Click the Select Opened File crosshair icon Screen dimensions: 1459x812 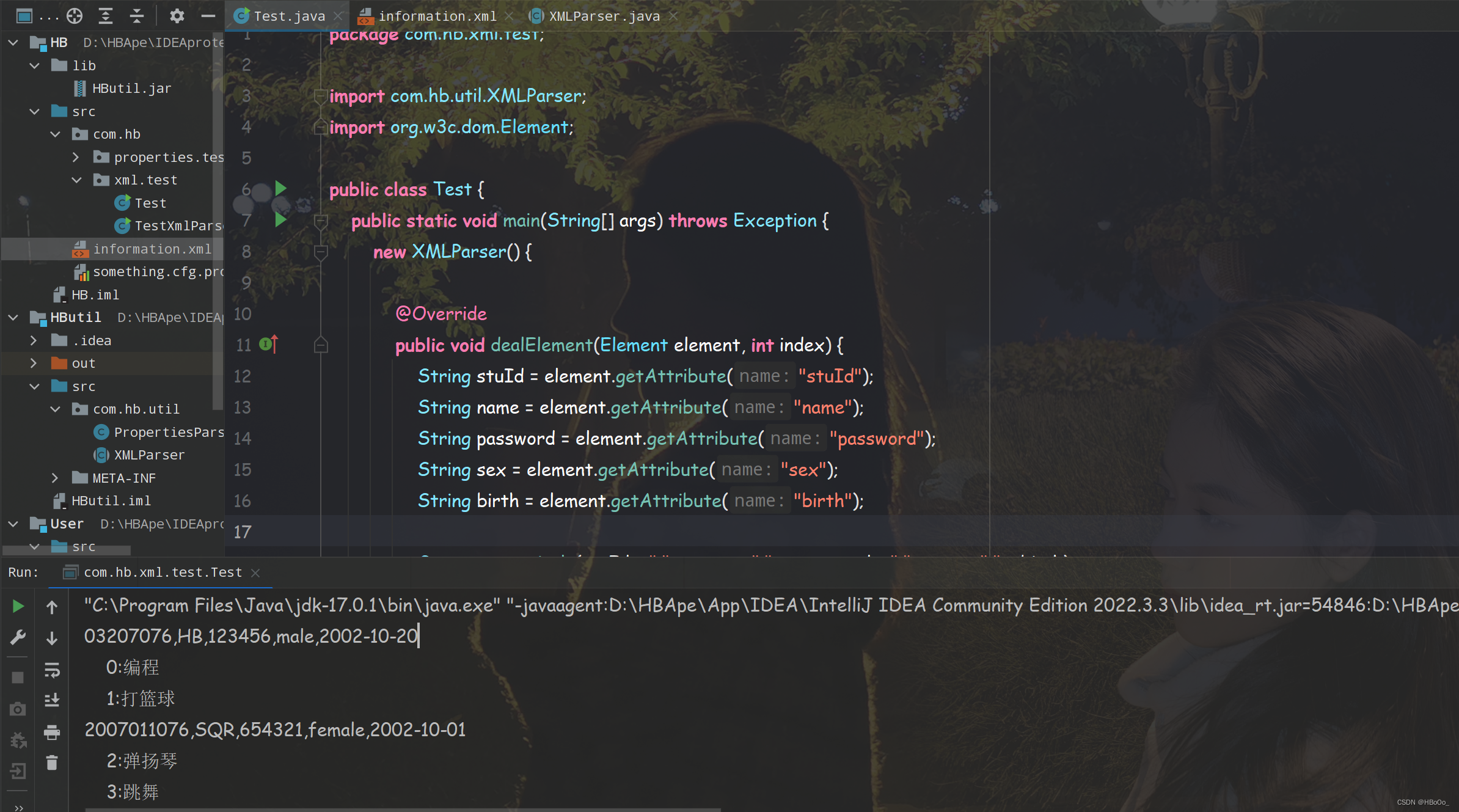click(x=75, y=16)
